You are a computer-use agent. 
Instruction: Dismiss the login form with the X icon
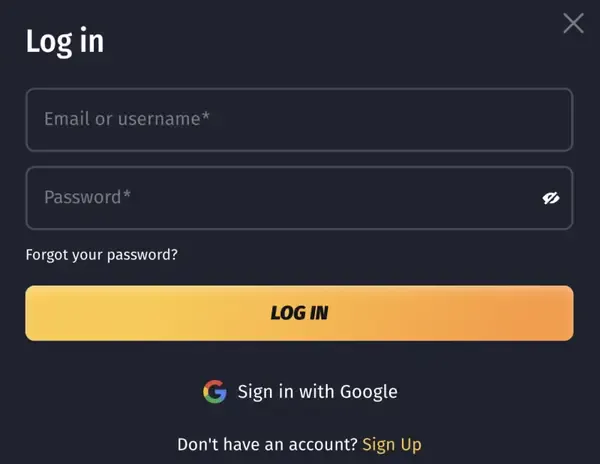573,23
